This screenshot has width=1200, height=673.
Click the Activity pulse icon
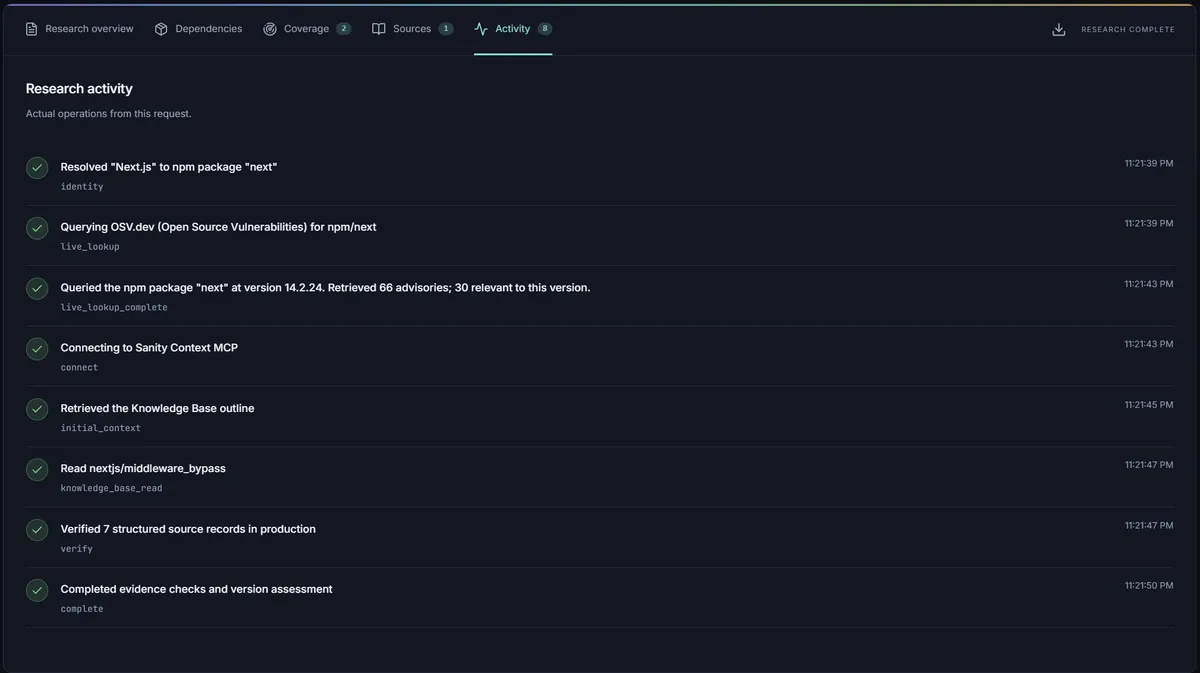tap(481, 29)
